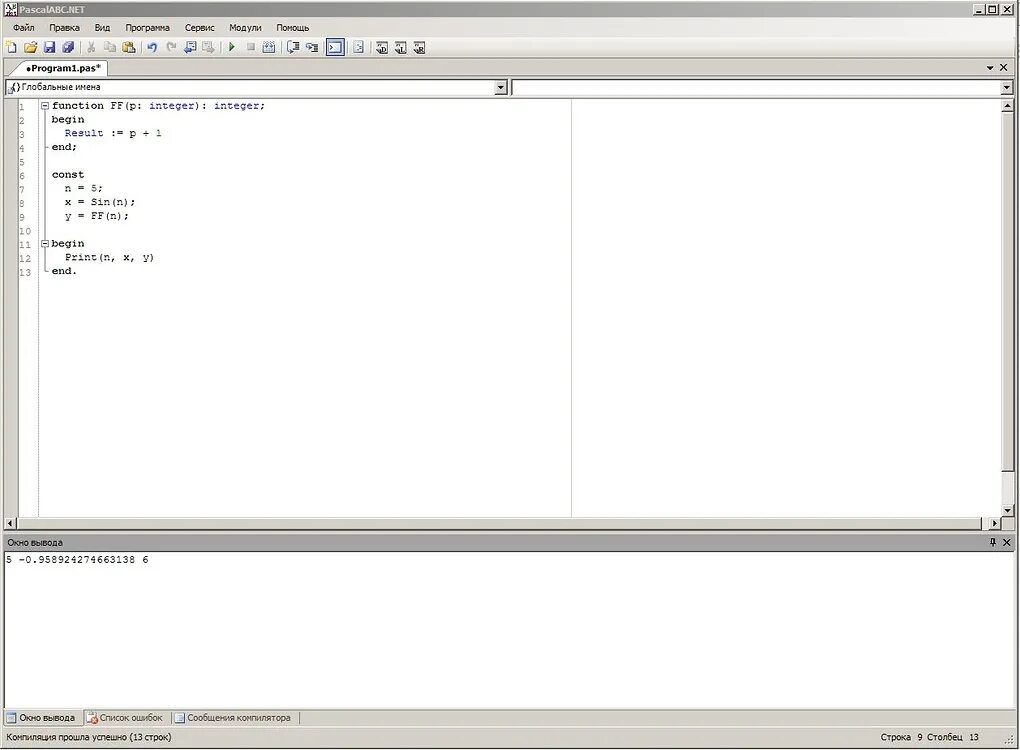Step into the function in debugger

312,47
